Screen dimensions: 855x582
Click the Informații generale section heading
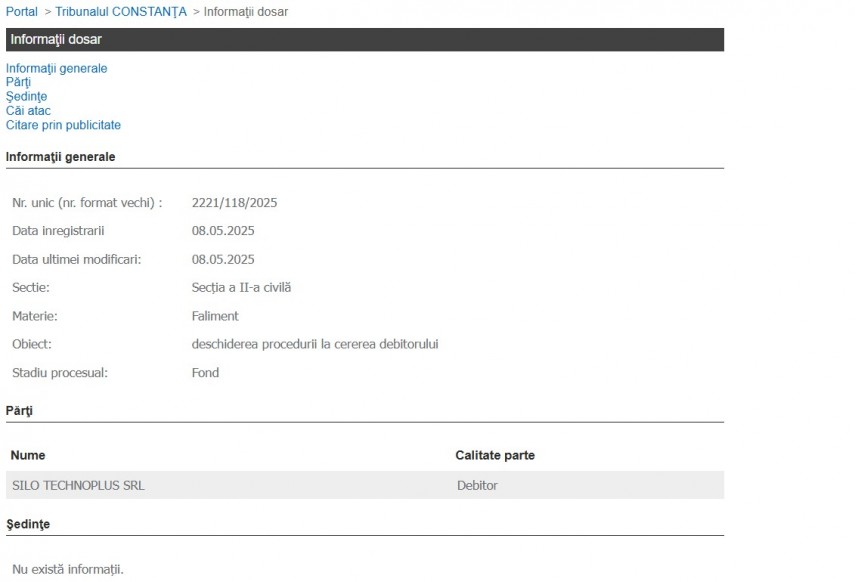coord(61,157)
